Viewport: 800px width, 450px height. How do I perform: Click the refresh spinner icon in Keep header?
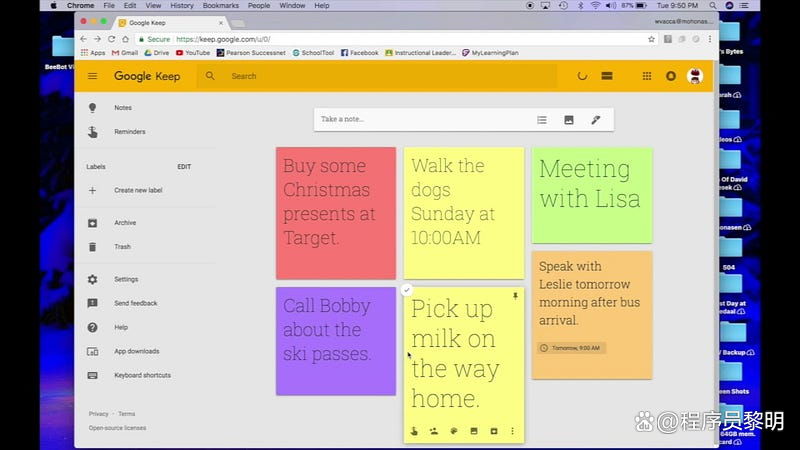582,76
